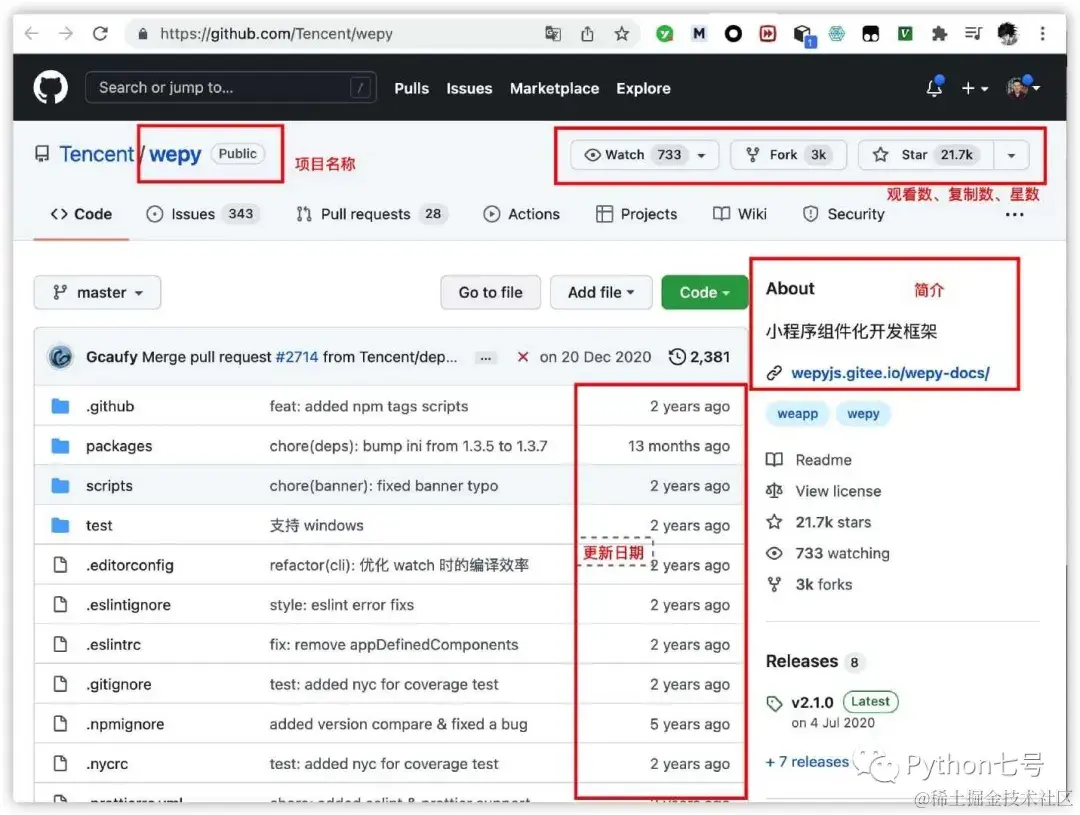Click the Go to file button
Screen dimensions: 1080x815
coord(490,292)
